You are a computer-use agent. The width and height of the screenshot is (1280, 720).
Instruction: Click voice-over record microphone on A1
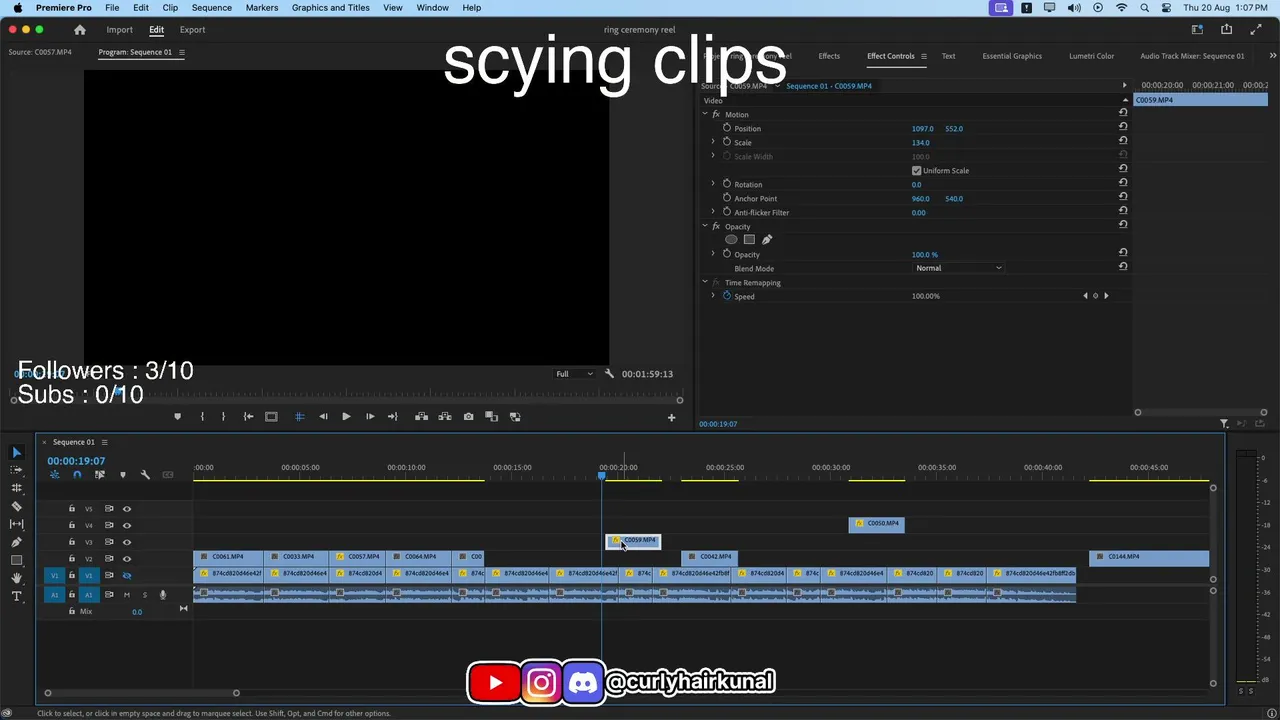pos(162,595)
